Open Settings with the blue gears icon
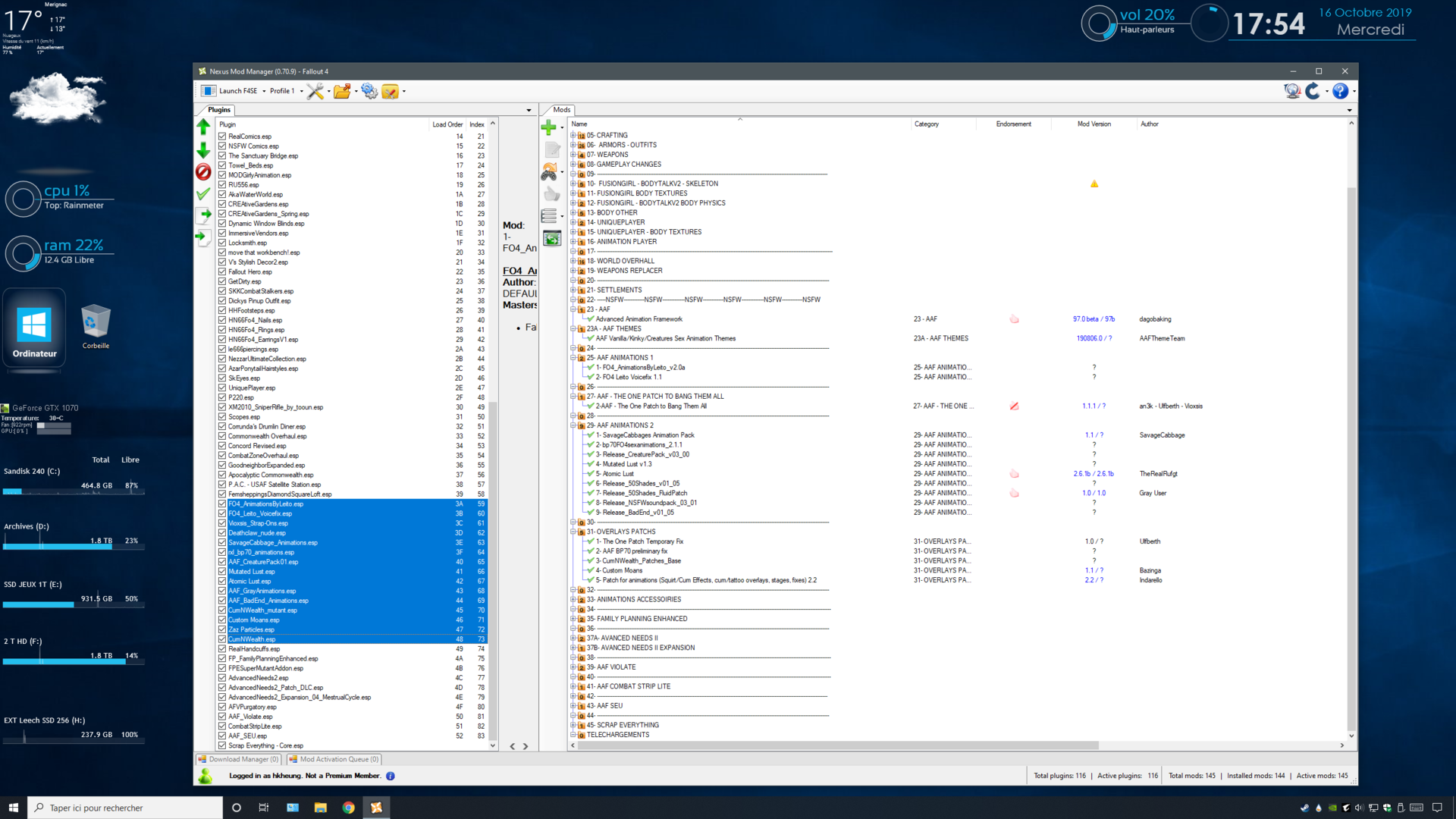The image size is (1456, 819). click(x=369, y=91)
